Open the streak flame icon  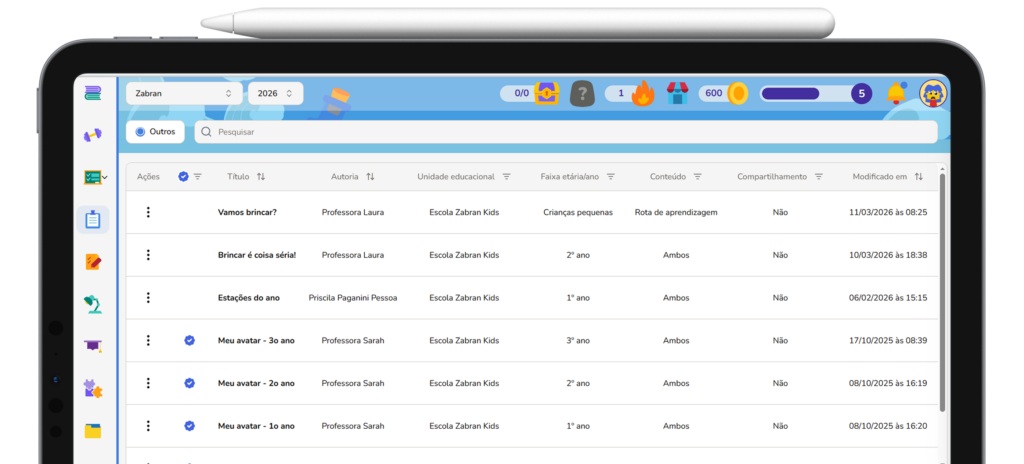point(643,94)
